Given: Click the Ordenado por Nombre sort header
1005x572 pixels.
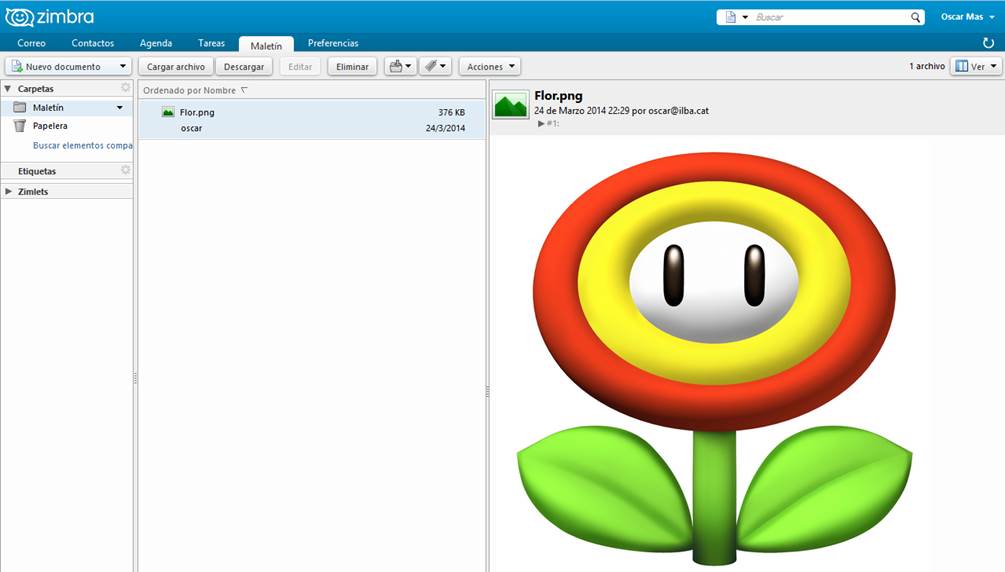Looking at the screenshot, I should point(195,90).
